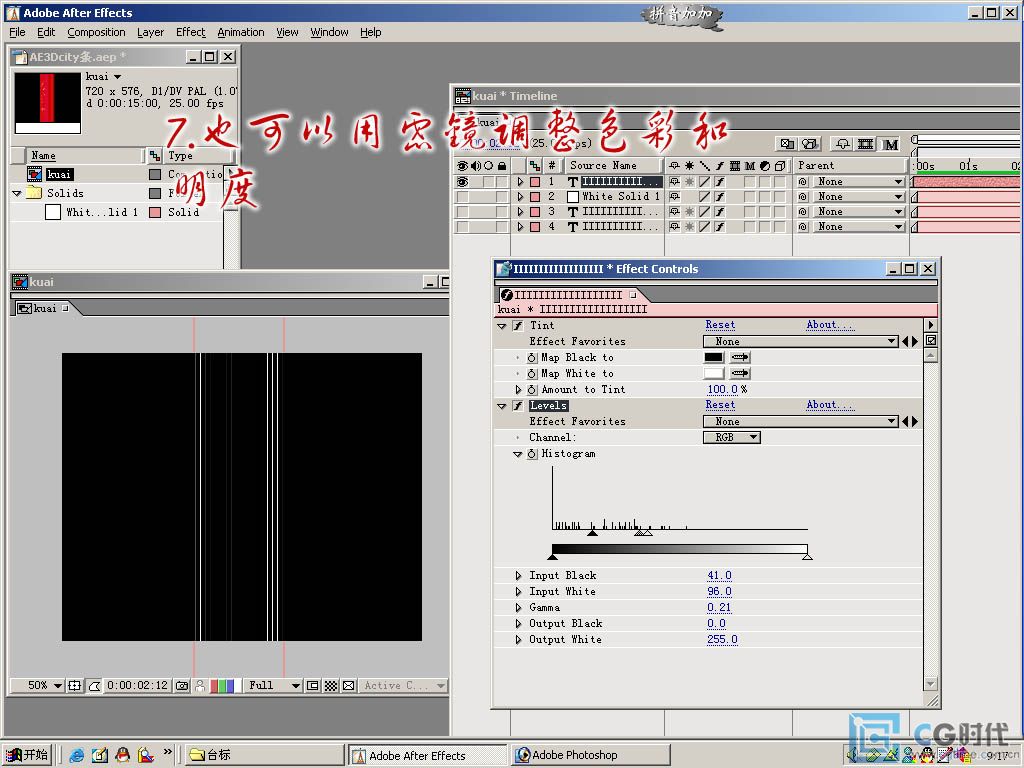Viewport: 1024px width, 768px height.
Task: Click the Histogram stopwatch icon
Action: 532,454
